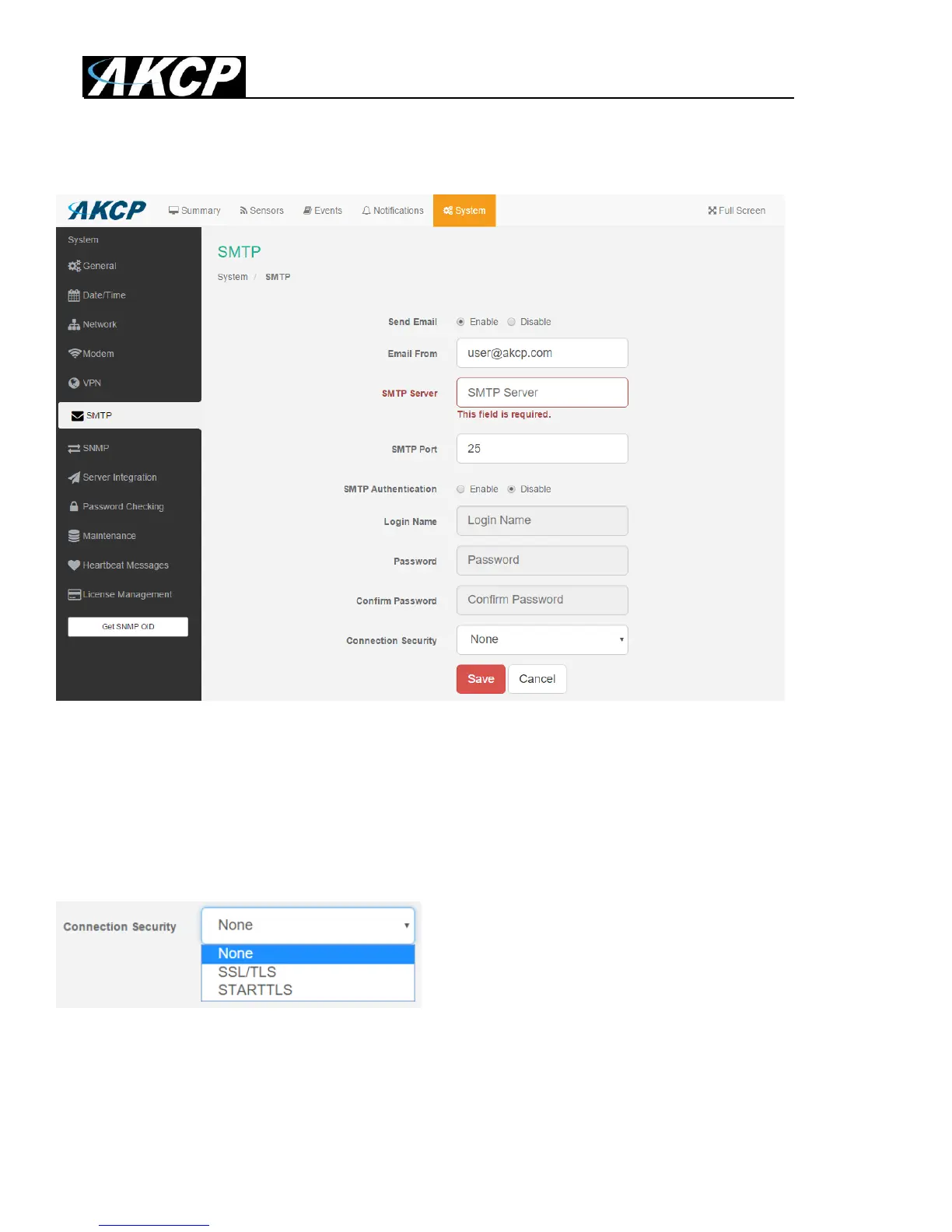Click the Server Integration paper plane icon
The image size is (952, 1232).
click(74, 478)
